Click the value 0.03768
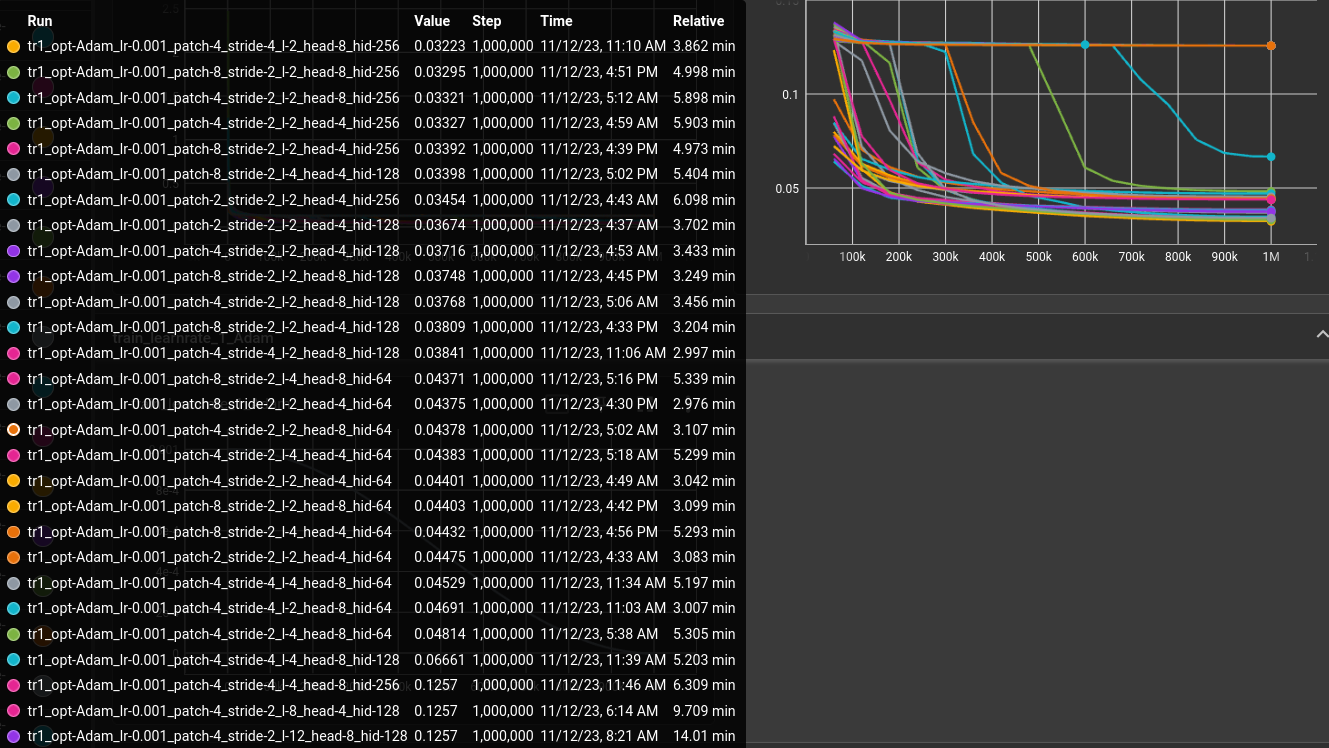This screenshot has height=748, width=1329. [x=440, y=302]
